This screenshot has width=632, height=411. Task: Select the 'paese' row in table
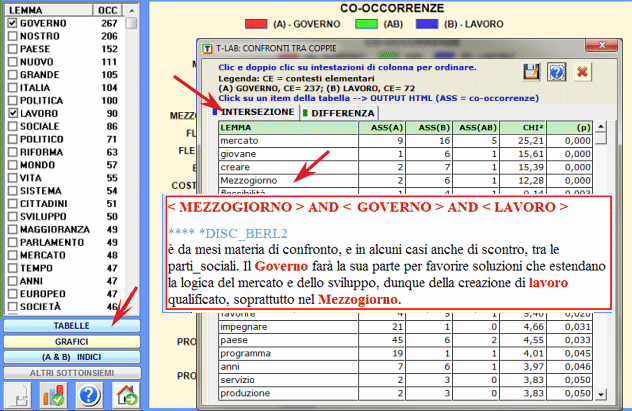(x=405, y=340)
